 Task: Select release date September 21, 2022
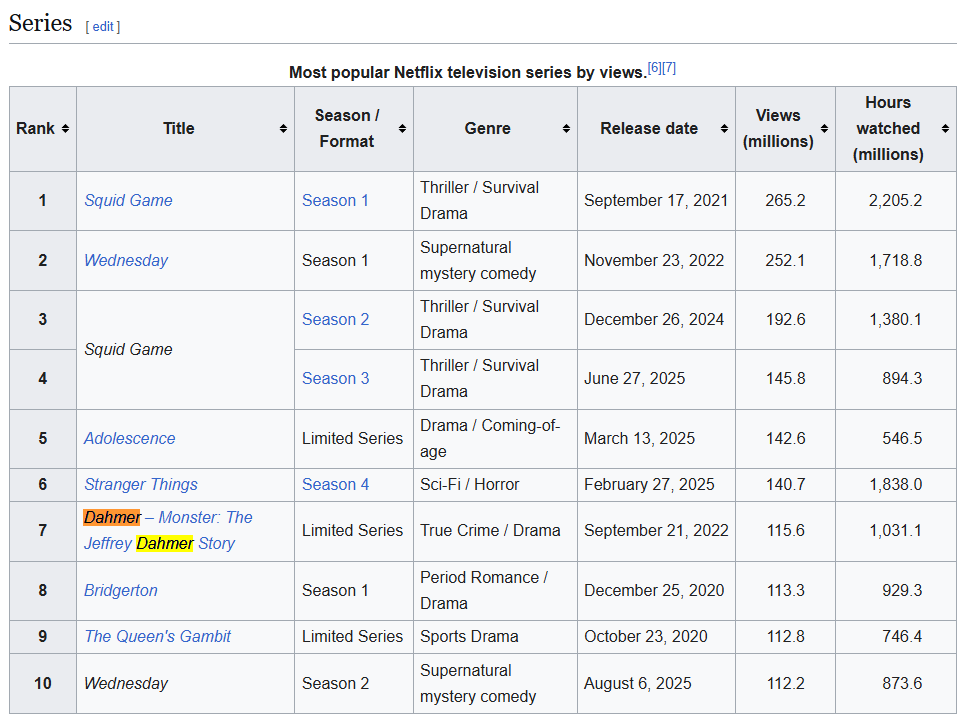[656, 531]
